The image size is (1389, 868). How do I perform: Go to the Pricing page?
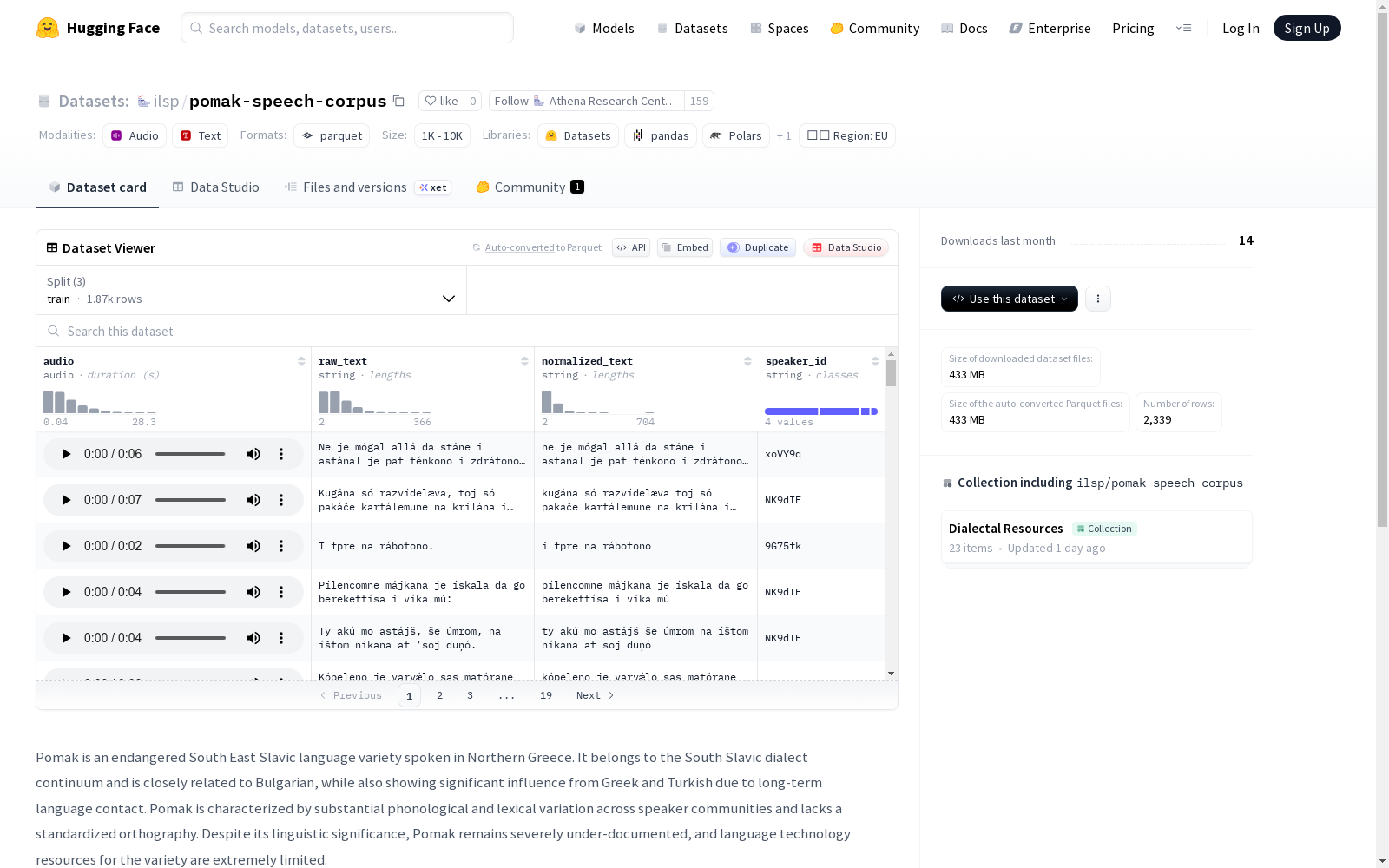click(x=1133, y=28)
